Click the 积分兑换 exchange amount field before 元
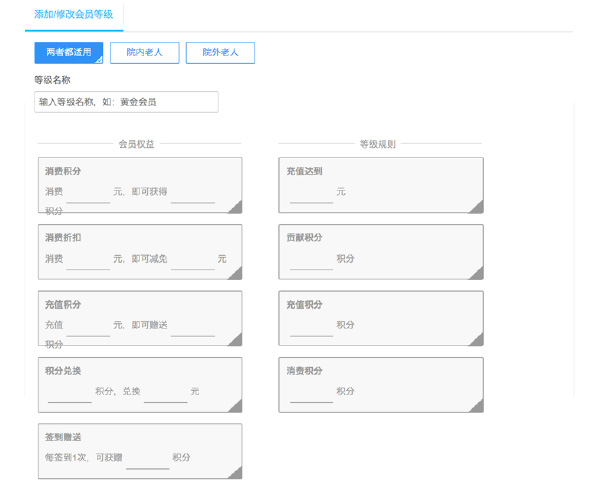Viewport: 600px width, 500px height. click(166, 393)
